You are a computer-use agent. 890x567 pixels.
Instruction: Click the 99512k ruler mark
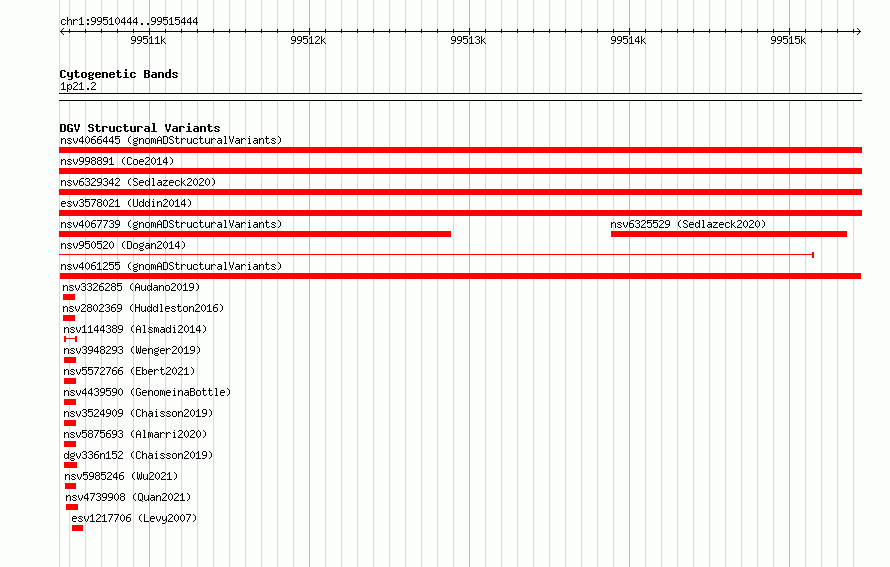click(x=308, y=40)
